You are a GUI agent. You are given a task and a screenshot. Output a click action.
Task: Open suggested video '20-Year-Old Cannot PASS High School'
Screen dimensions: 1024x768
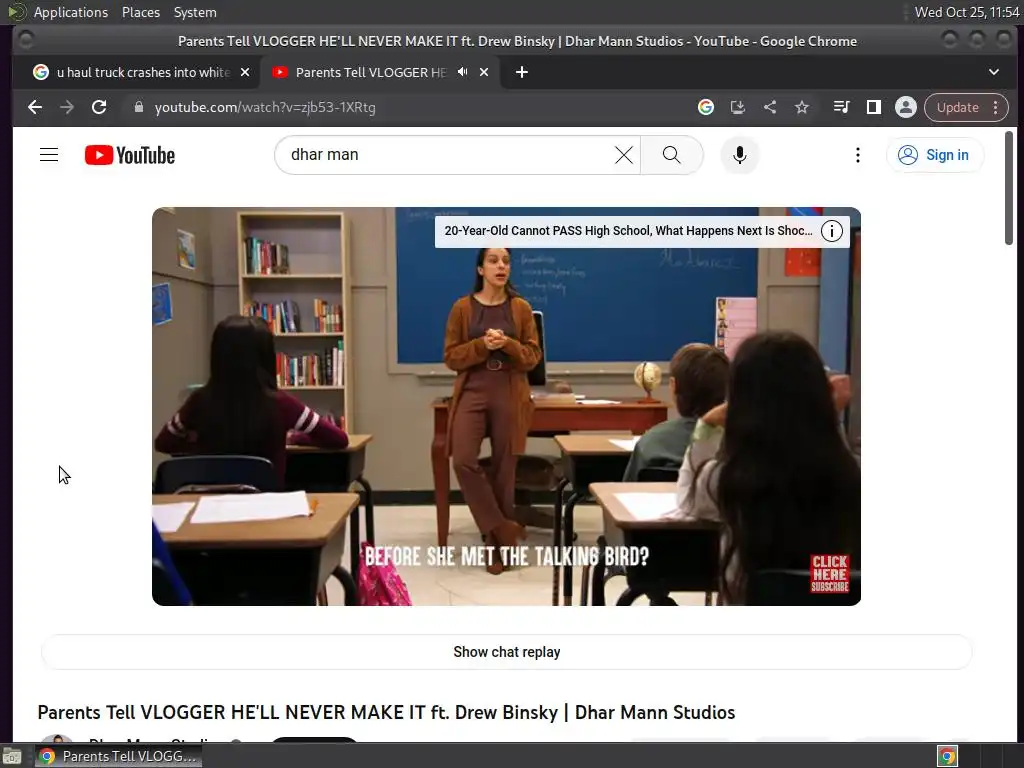tap(628, 231)
